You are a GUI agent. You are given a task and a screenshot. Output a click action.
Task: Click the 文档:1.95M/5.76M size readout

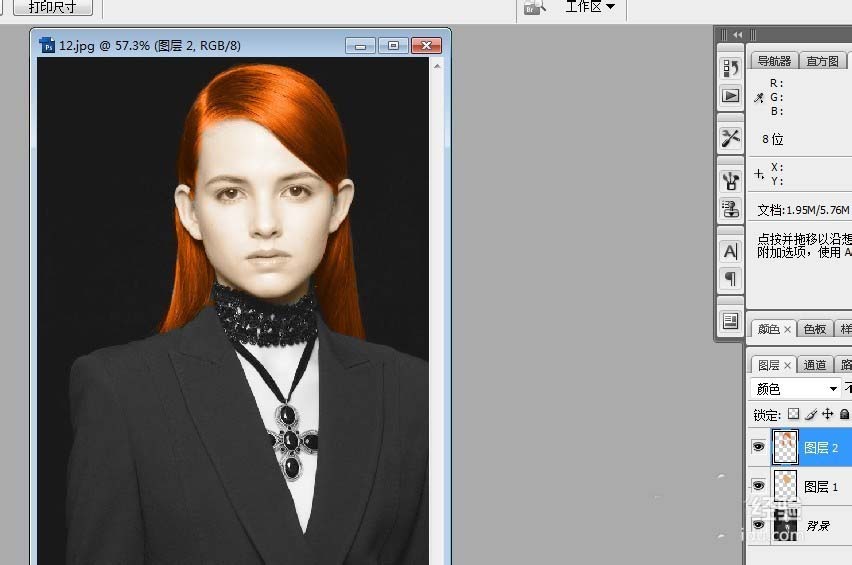[x=803, y=210]
